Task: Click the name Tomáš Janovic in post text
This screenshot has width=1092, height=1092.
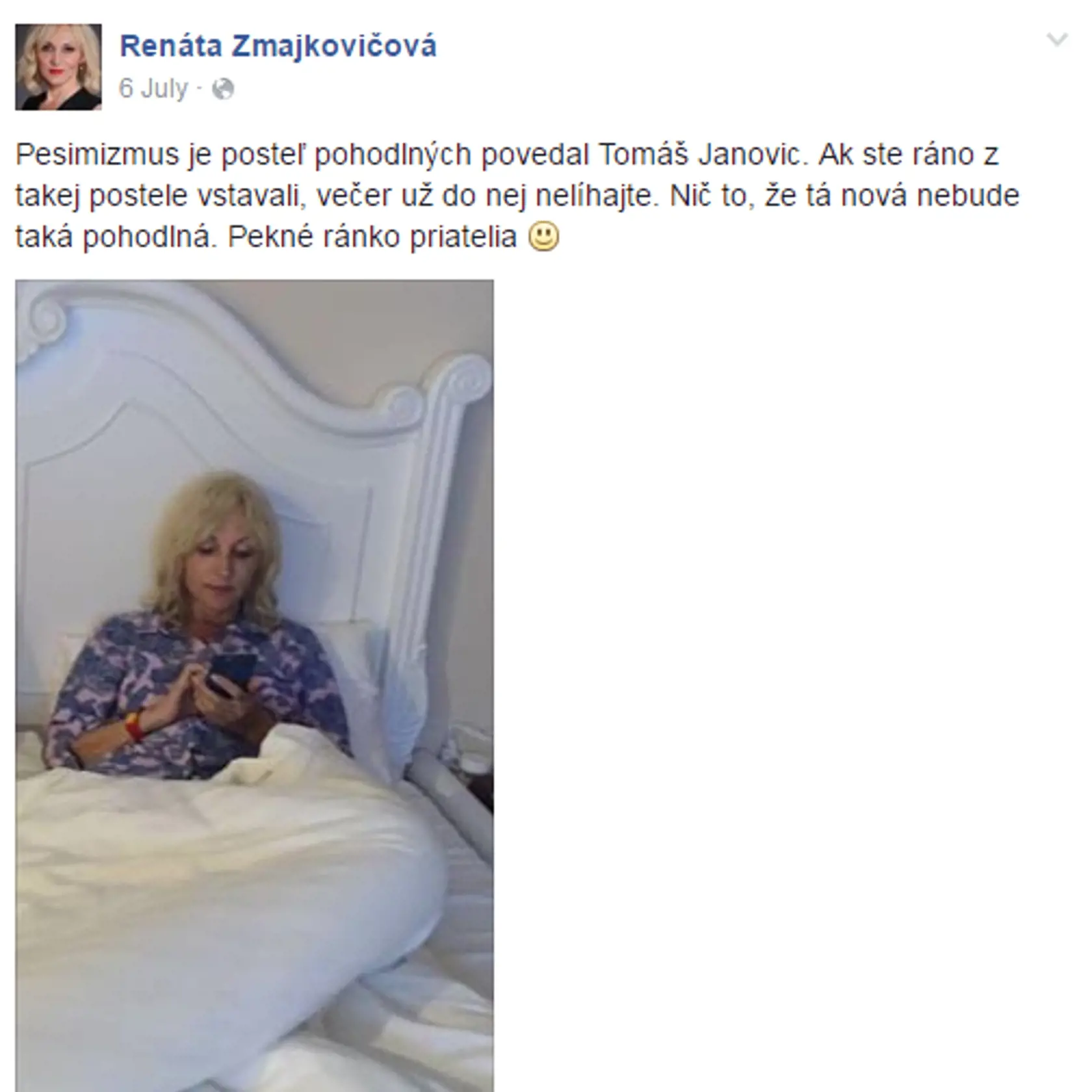Action: [701, 155]
